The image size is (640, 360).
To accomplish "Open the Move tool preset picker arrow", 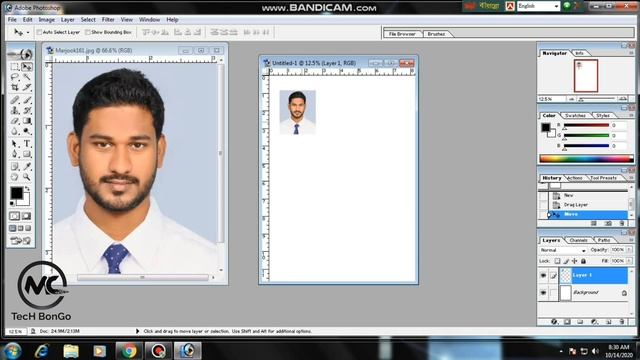I will (28, 32).
